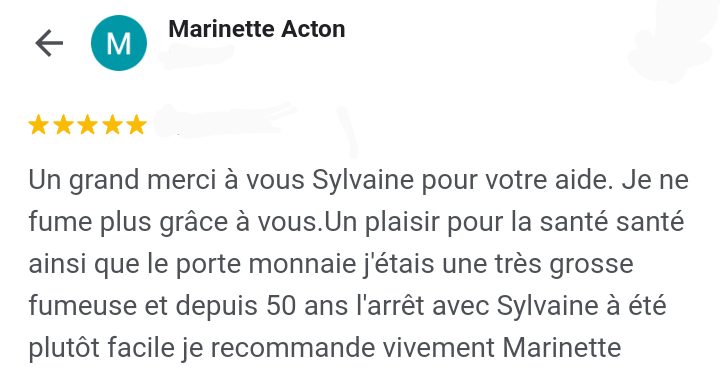The image size is (720, 377).
Task: Click the word 'Sylvaine' in the first line
Action: tap(363, 180)
